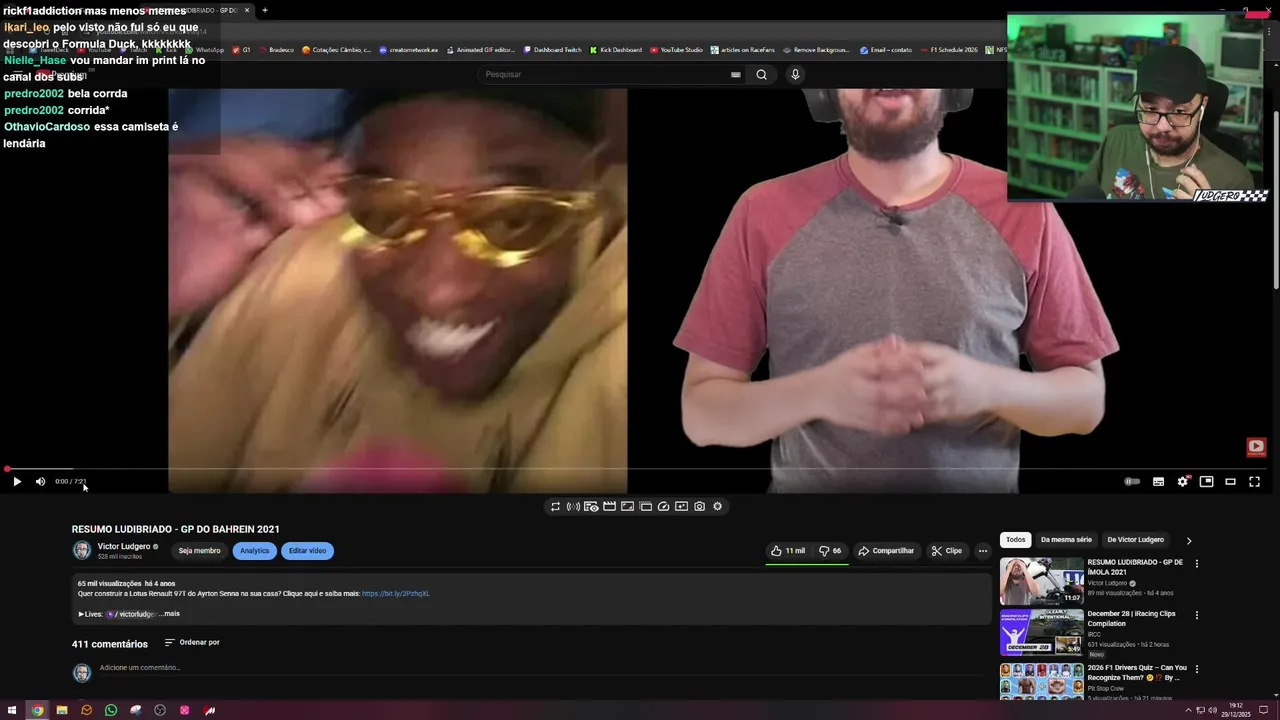
Task: Toggle autoplay switch in player controls
Action: 1132,482
